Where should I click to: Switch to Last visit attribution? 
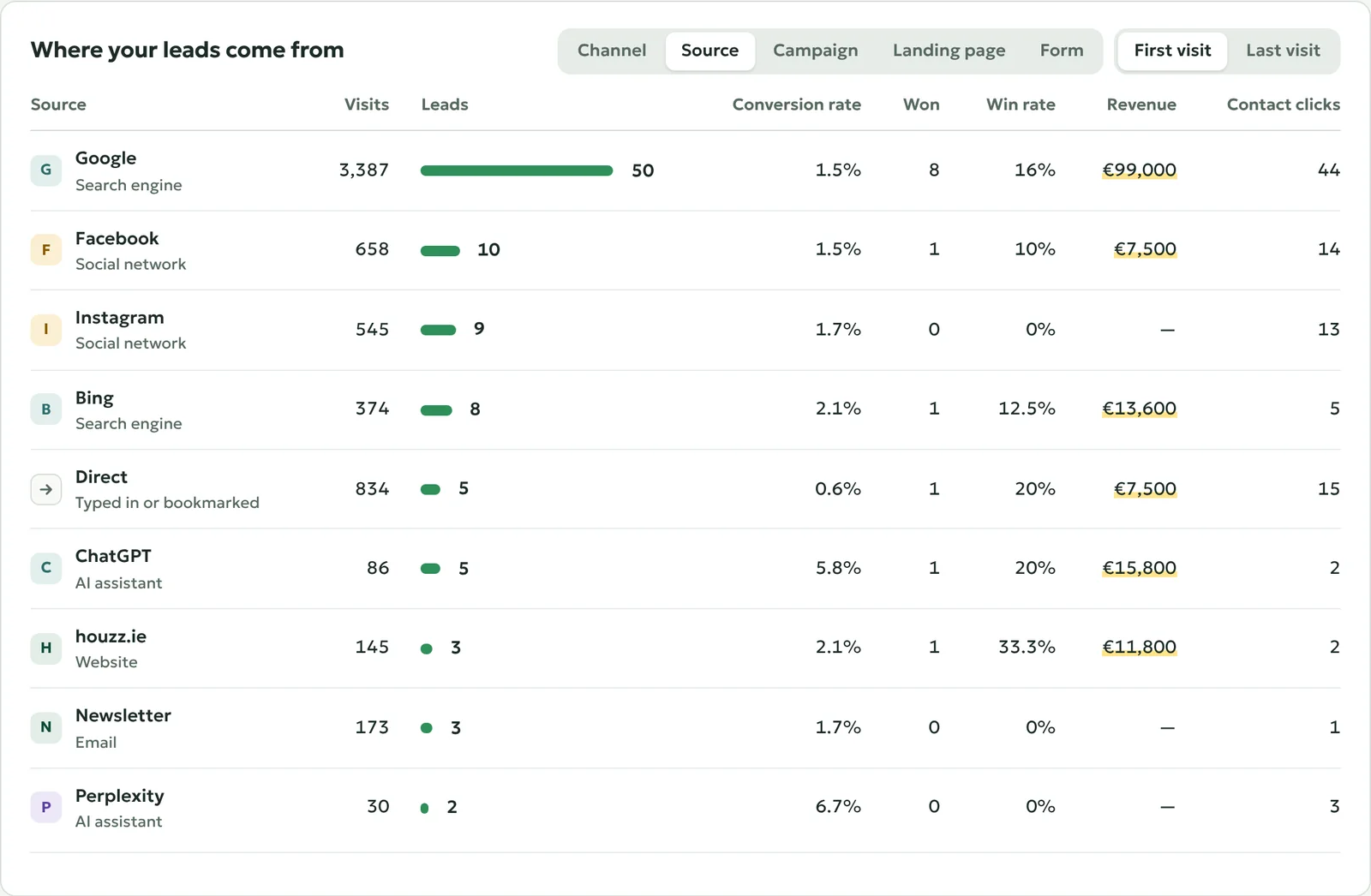coord(1283,51)
